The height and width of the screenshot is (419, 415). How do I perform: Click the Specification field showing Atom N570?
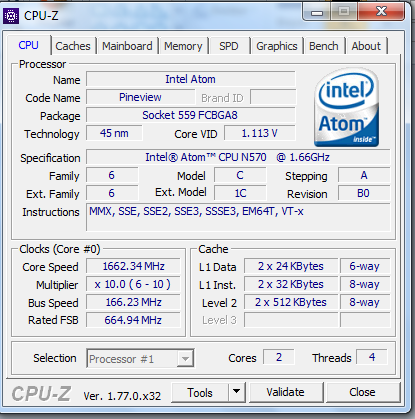[238, 157]
